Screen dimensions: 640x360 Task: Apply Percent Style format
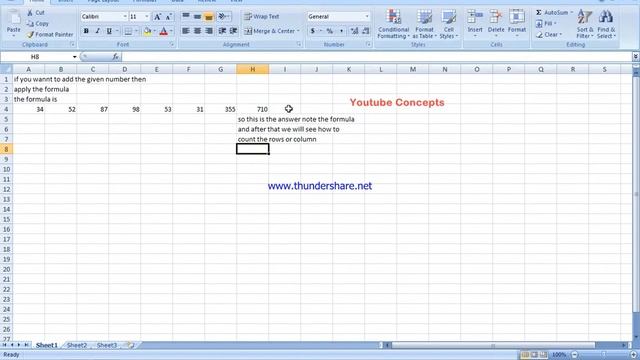pos(329,31)
